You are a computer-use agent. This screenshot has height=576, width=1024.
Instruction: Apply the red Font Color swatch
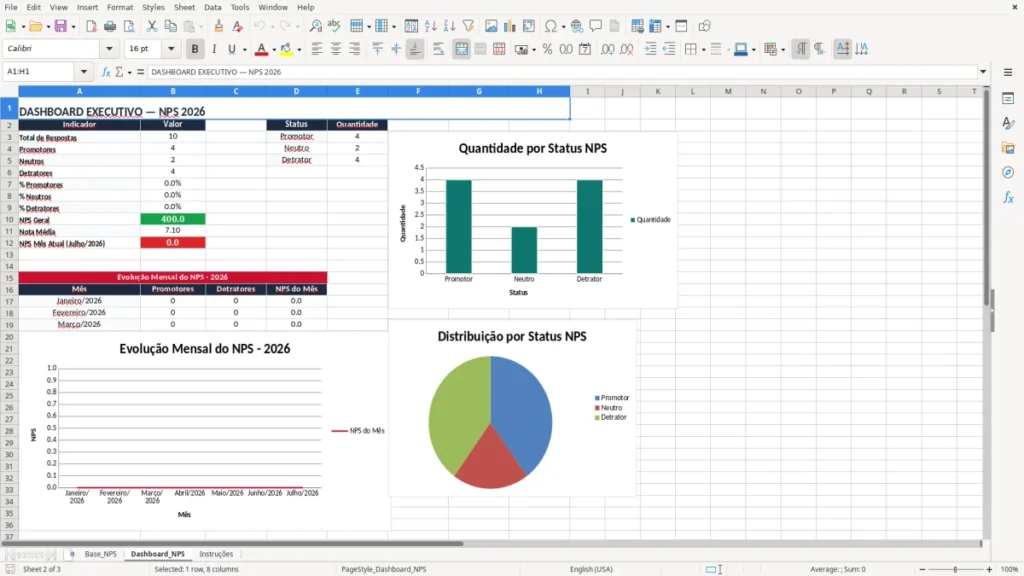pyautogui.click(x=261, y=49)
